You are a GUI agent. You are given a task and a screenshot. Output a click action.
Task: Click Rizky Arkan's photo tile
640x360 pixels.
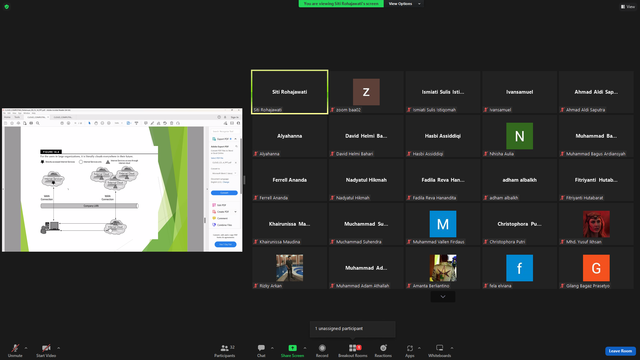289,268
